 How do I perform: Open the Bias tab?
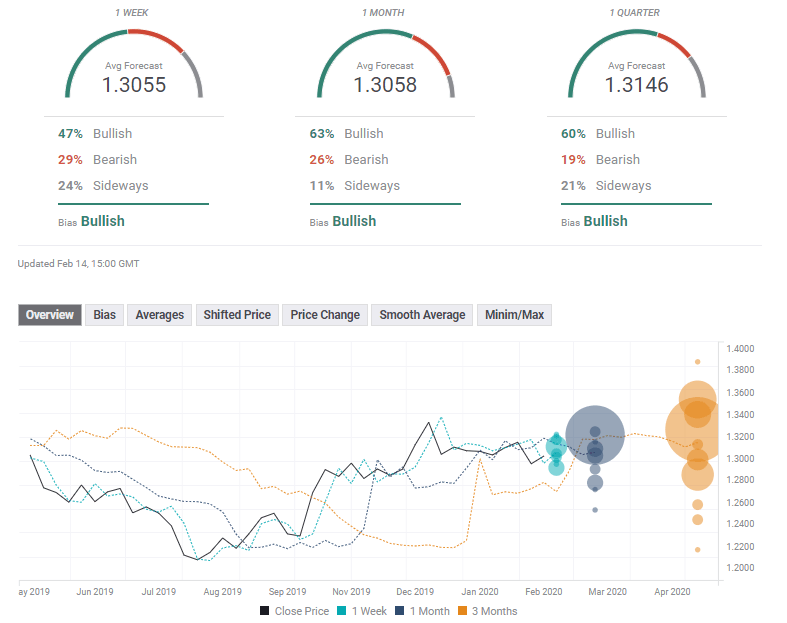pos(104,315)
